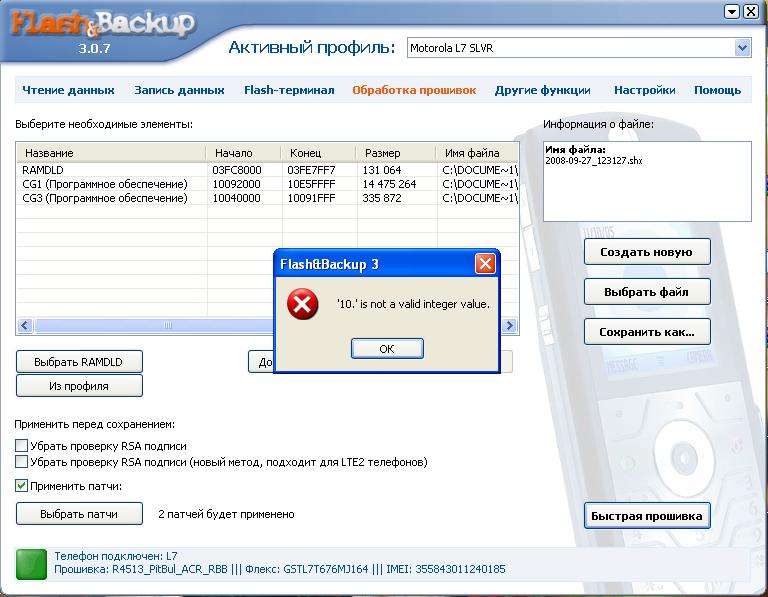This screenshot has width=768, height=597.
Task: Sort by the Название column header
Action: (x=111, y=153)
